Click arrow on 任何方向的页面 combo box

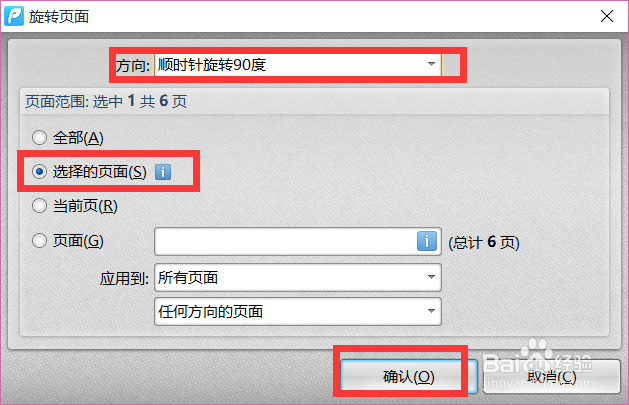point(431,311)
